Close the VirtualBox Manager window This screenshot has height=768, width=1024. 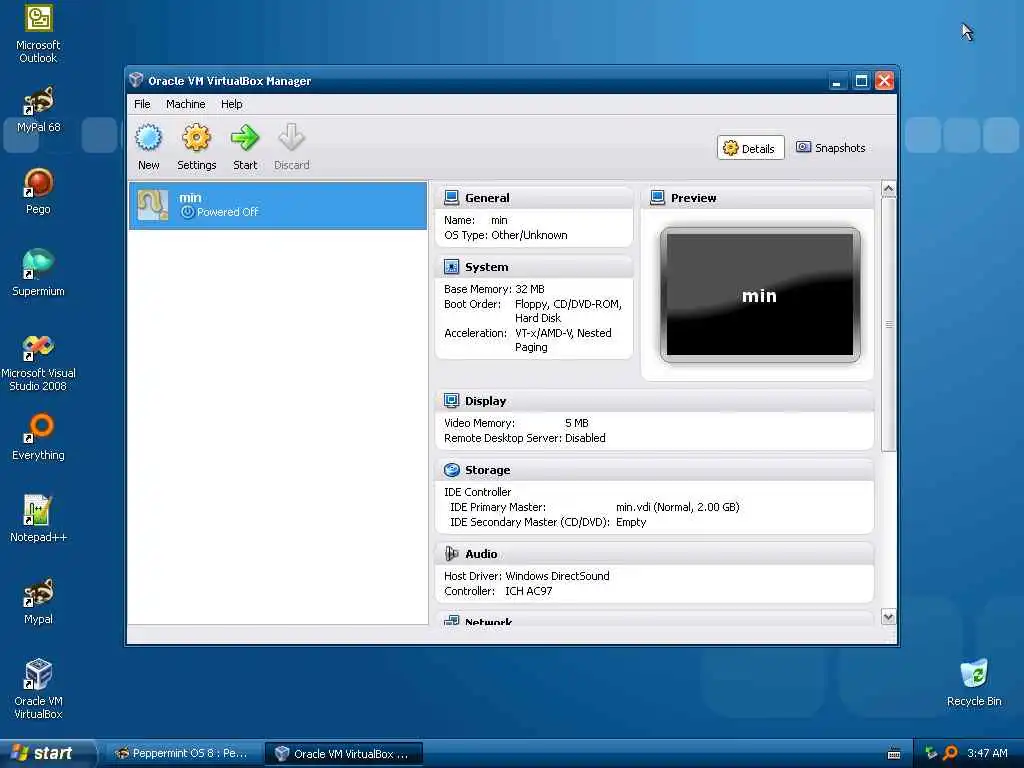(x=885, y=81)
